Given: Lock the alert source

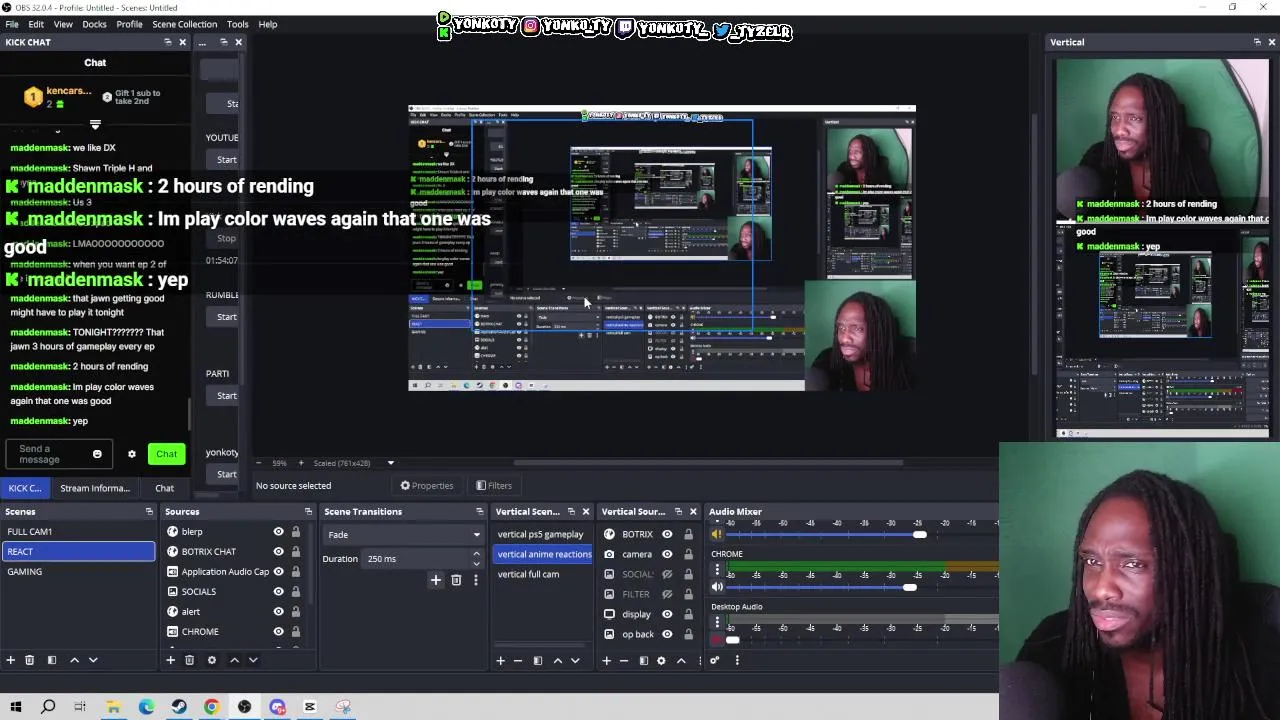Looking at the screenshot, I should click(x=295, y=612).
